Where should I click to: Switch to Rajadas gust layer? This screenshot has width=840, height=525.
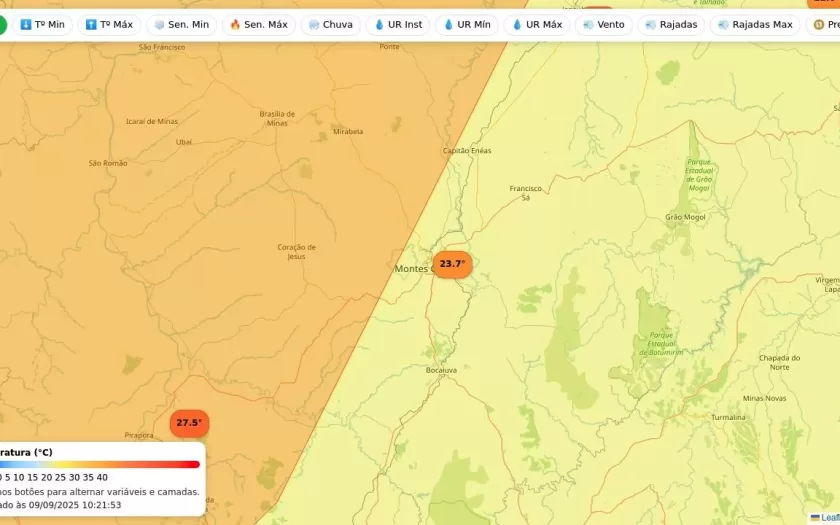[671, 25]
